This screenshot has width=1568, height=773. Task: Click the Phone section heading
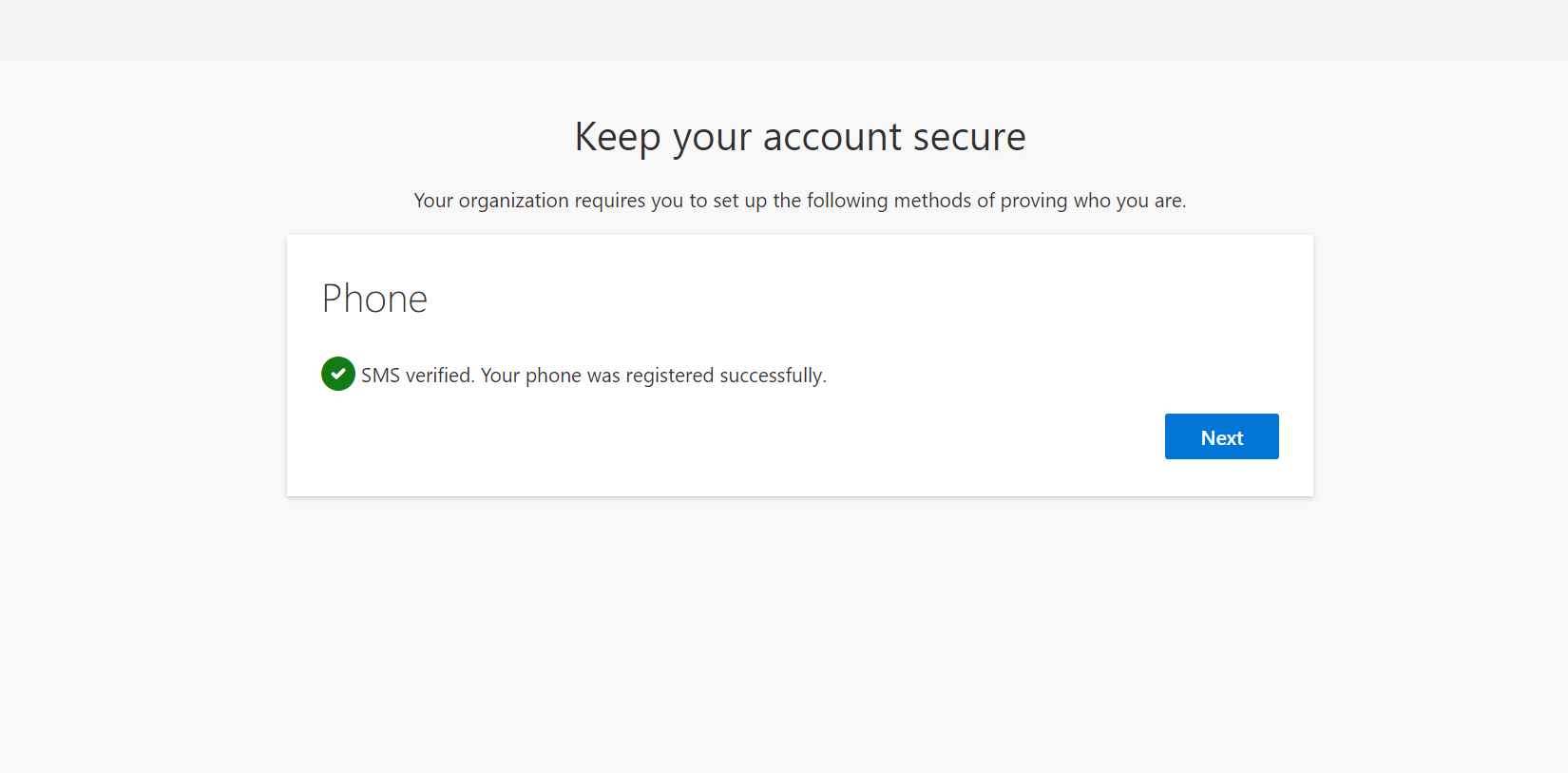374,299
